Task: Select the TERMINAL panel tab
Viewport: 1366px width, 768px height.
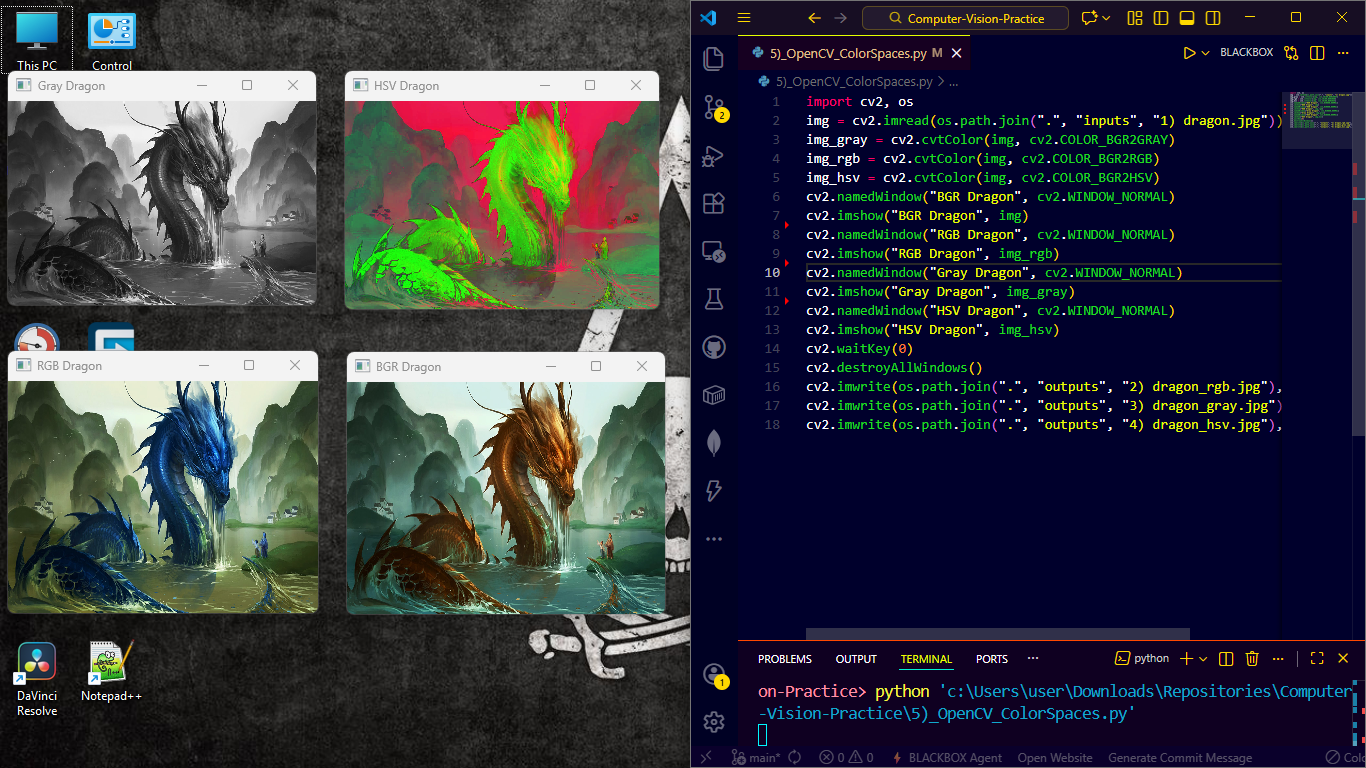Action: point(926,659)
